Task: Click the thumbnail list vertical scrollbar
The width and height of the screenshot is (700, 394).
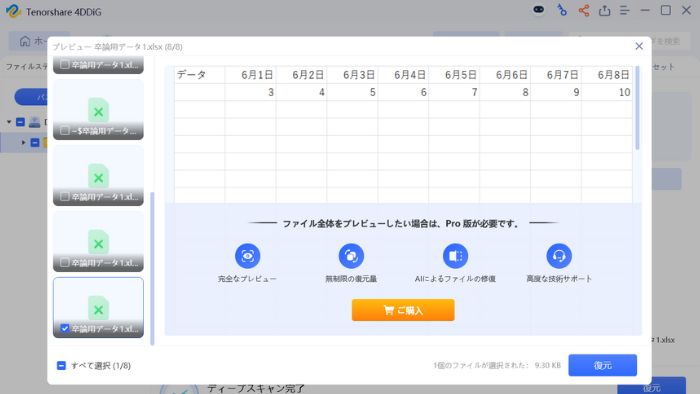Action: pos(152,269)
